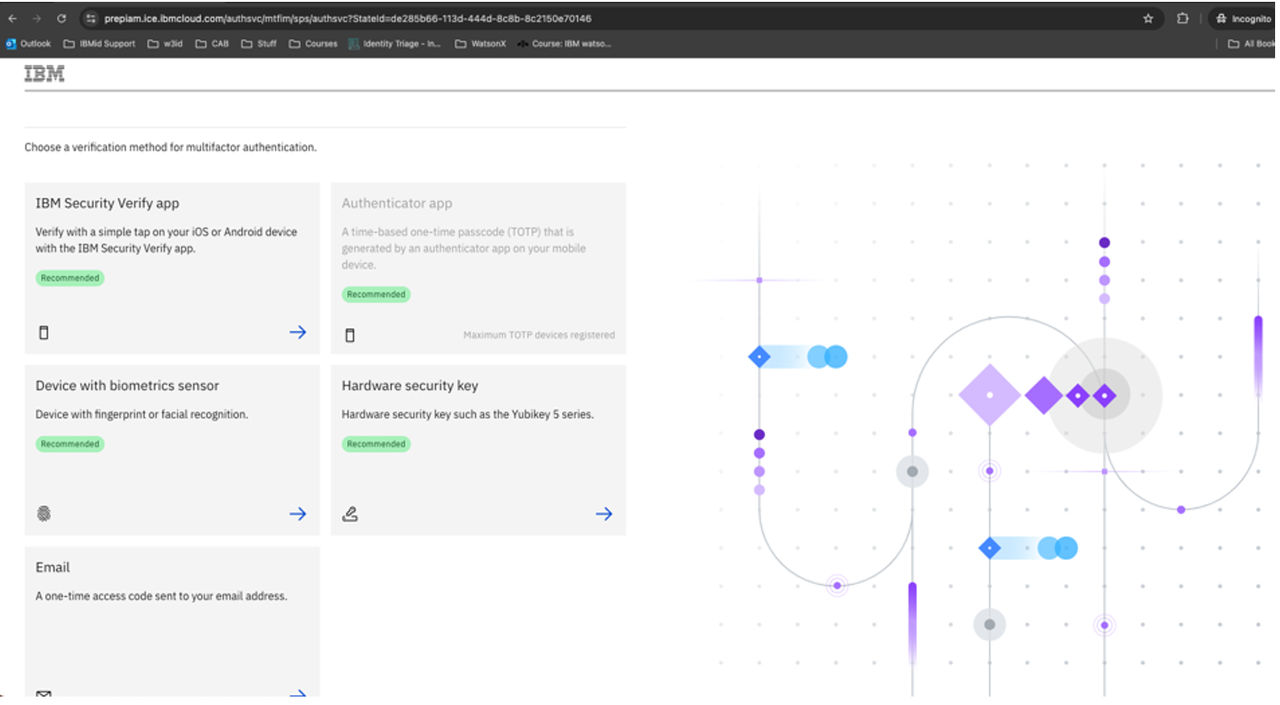Viewport: 1280px width, 705px height.
Task: Click phone icon on Authenticator app card
Action: 349,335
